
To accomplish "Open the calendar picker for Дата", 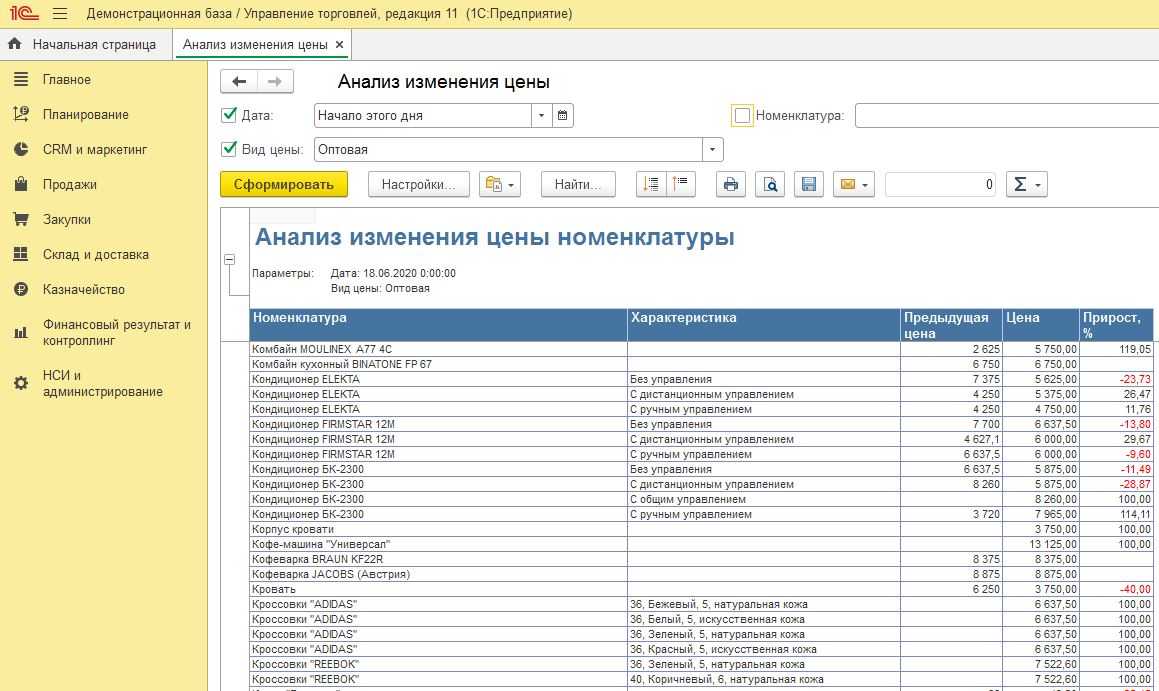I will pyautogui.click(x=562, y=115).
